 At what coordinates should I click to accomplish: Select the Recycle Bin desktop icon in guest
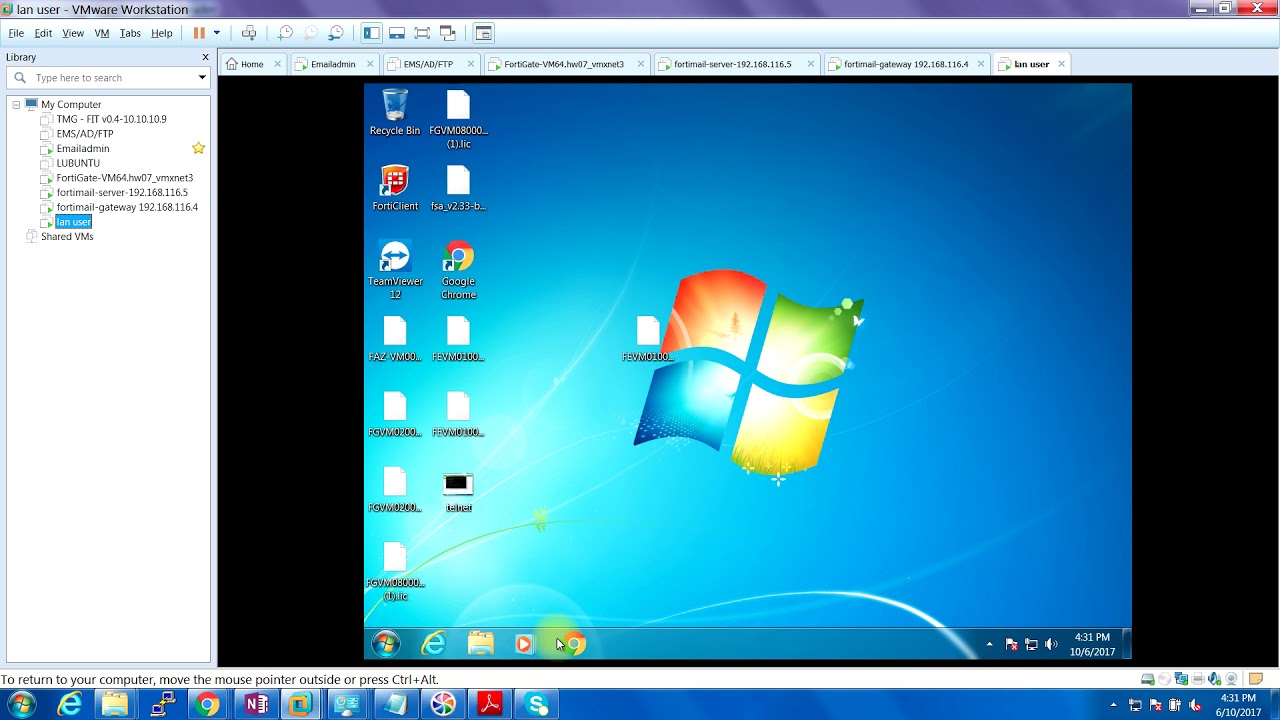(395, 112)
